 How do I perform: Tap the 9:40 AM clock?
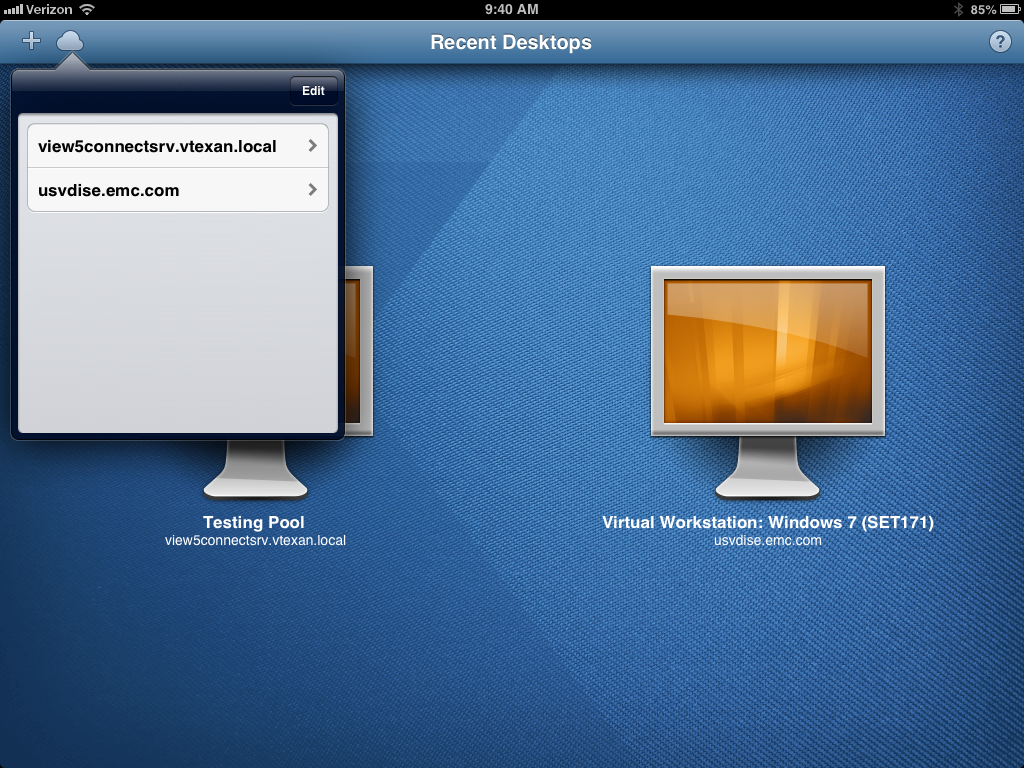[511, 9]
